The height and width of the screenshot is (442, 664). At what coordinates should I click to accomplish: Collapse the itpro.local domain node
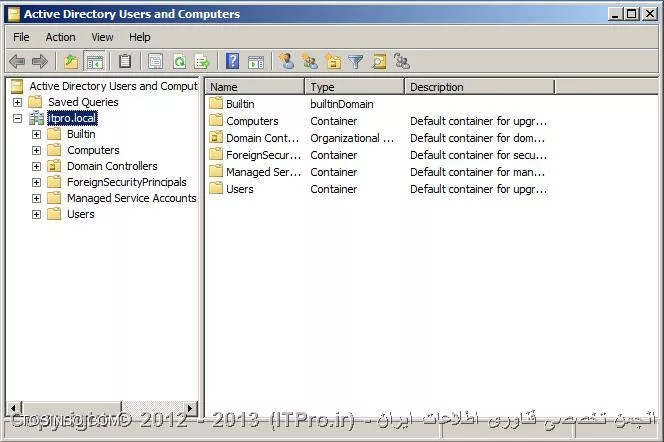pyautogui.click(x=17, y=118)
